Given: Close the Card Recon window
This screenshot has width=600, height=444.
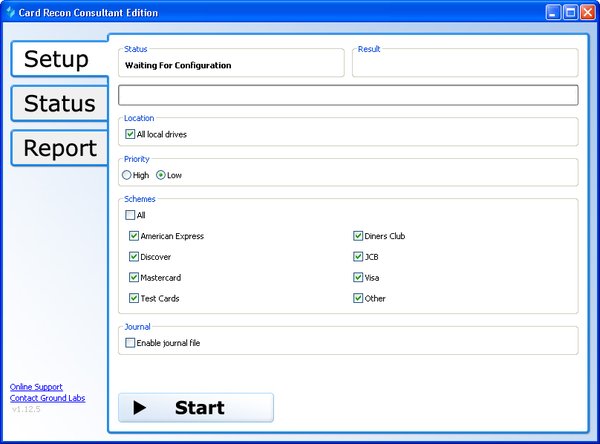Looking at the screenshot, I should click(x=587, y=12).
